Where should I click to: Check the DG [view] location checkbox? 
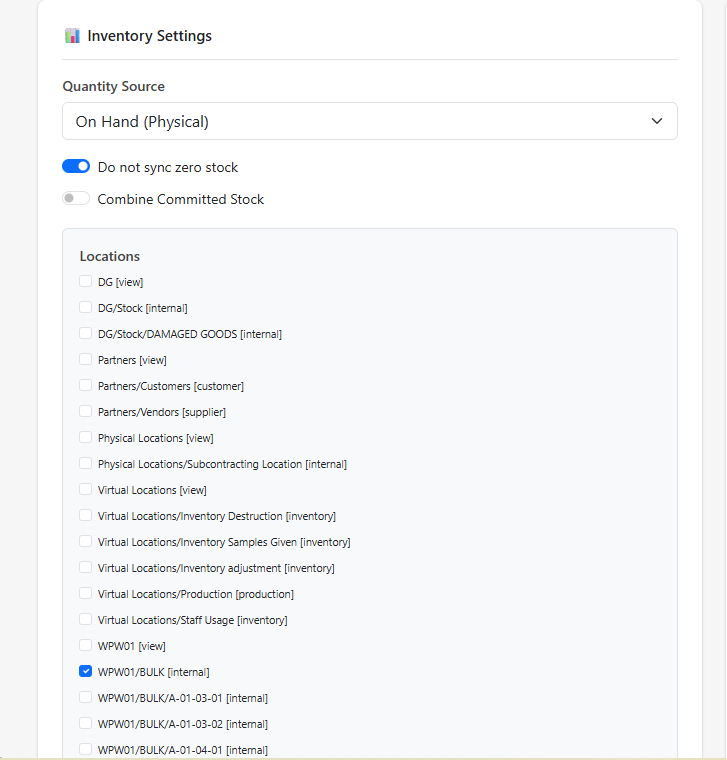(x=86, y=282)
